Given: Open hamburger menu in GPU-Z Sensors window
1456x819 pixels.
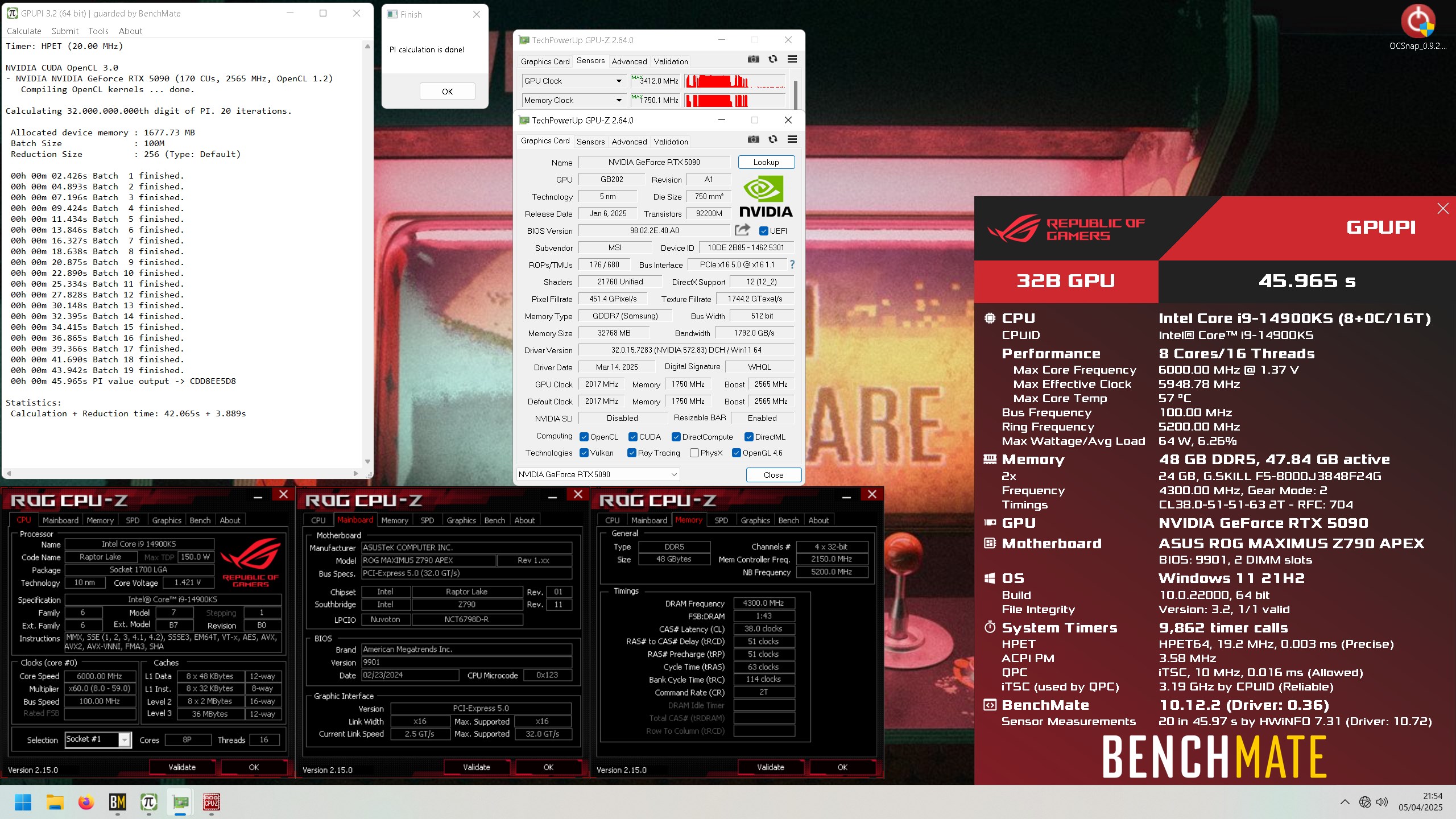Looking at the screenshot, I should coord(792,59).
